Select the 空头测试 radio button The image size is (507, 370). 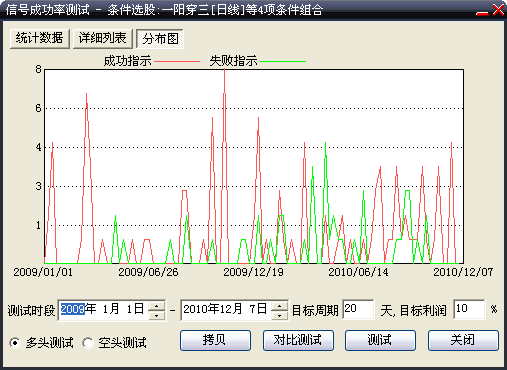(x=88, y=343)
